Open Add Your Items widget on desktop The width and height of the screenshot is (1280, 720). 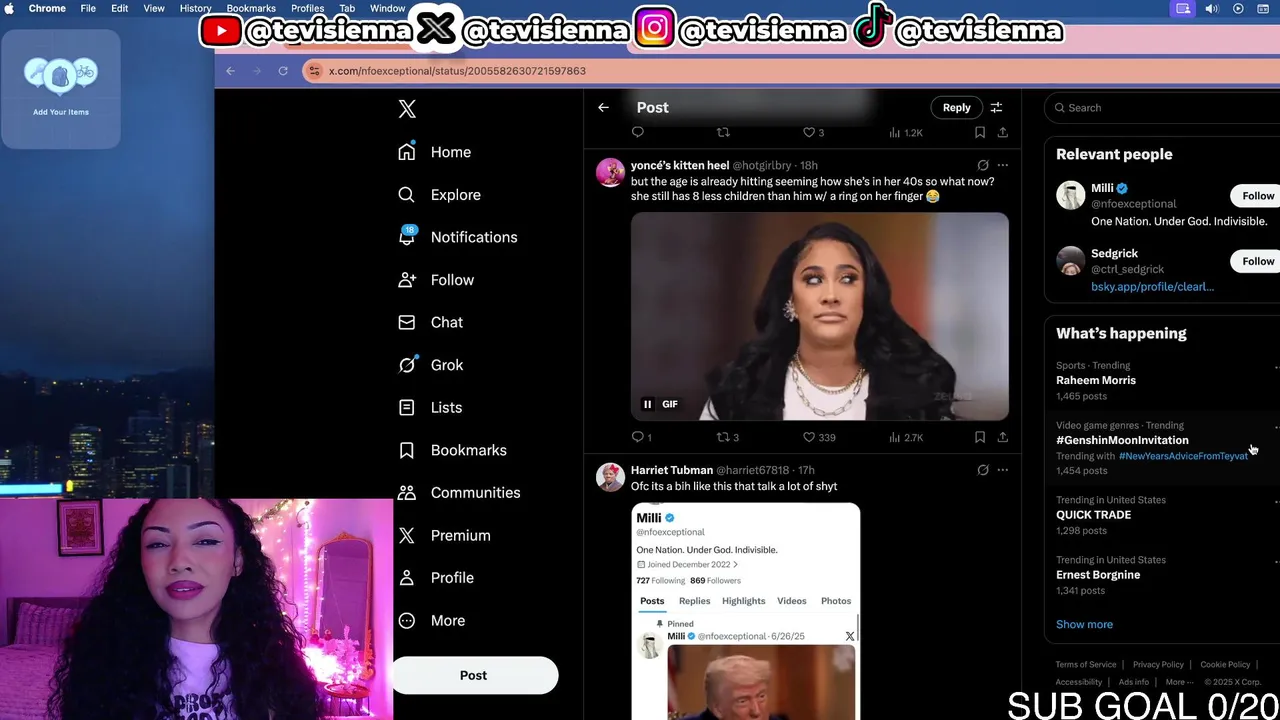pyautogui.click(x=60, y=88)
